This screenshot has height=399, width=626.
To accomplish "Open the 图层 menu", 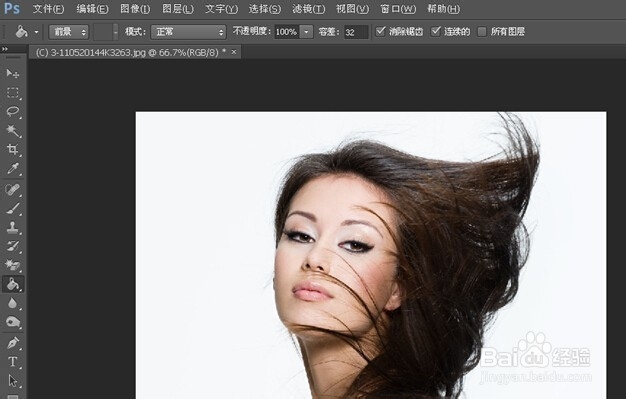I will pyautogui.click(x=178, y=9).
